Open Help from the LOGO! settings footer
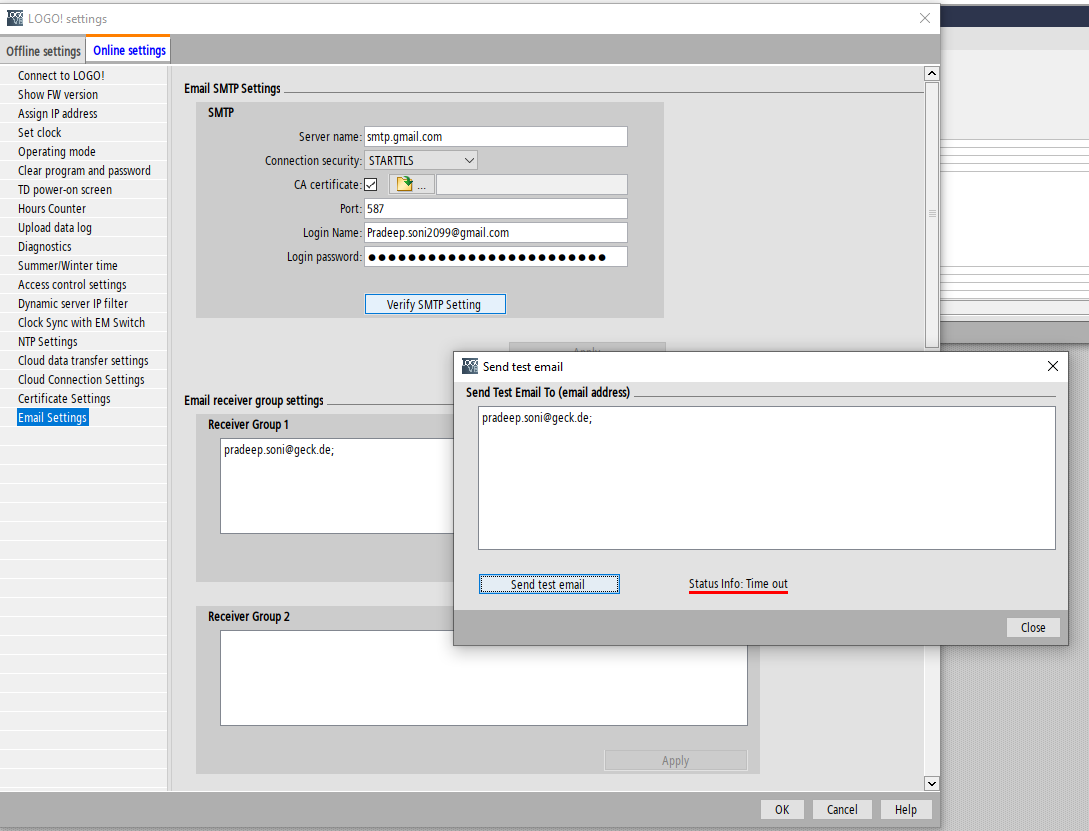The height and width of the screenshot is (831, 1089). [x=906, y=809]
